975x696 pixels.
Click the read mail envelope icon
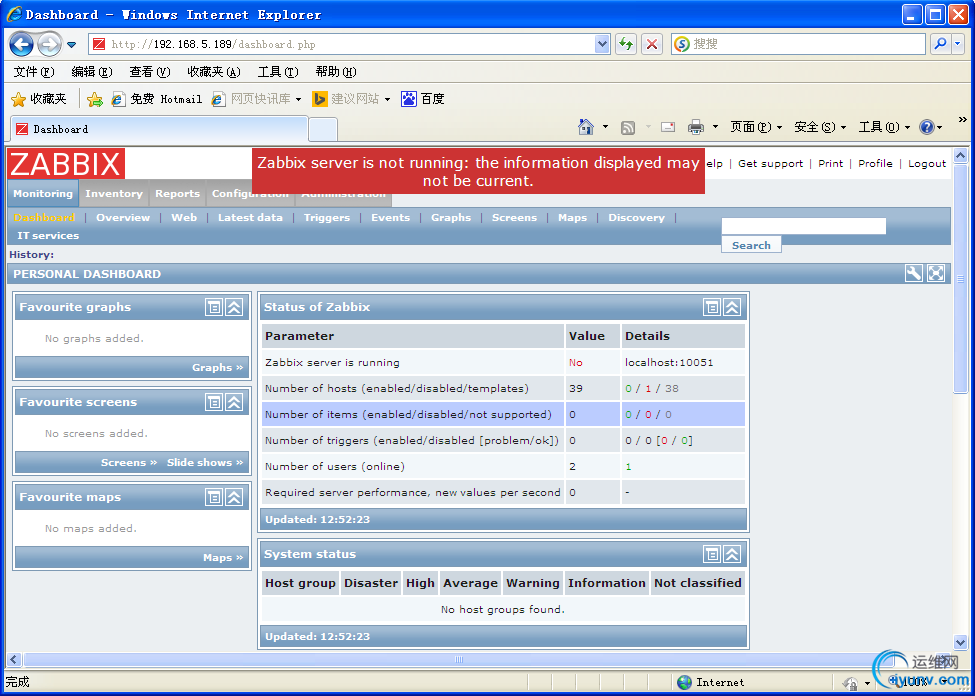[668, 127]
